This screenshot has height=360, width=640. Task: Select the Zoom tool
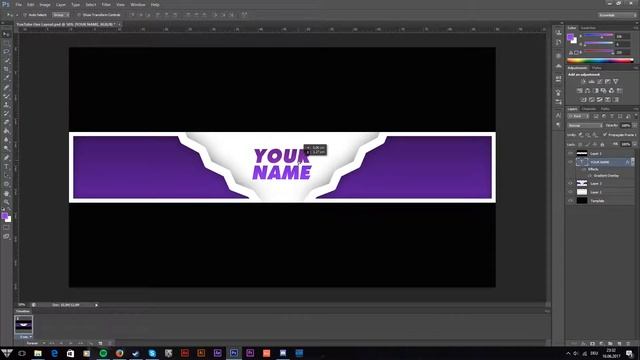[x=6, y=202]
